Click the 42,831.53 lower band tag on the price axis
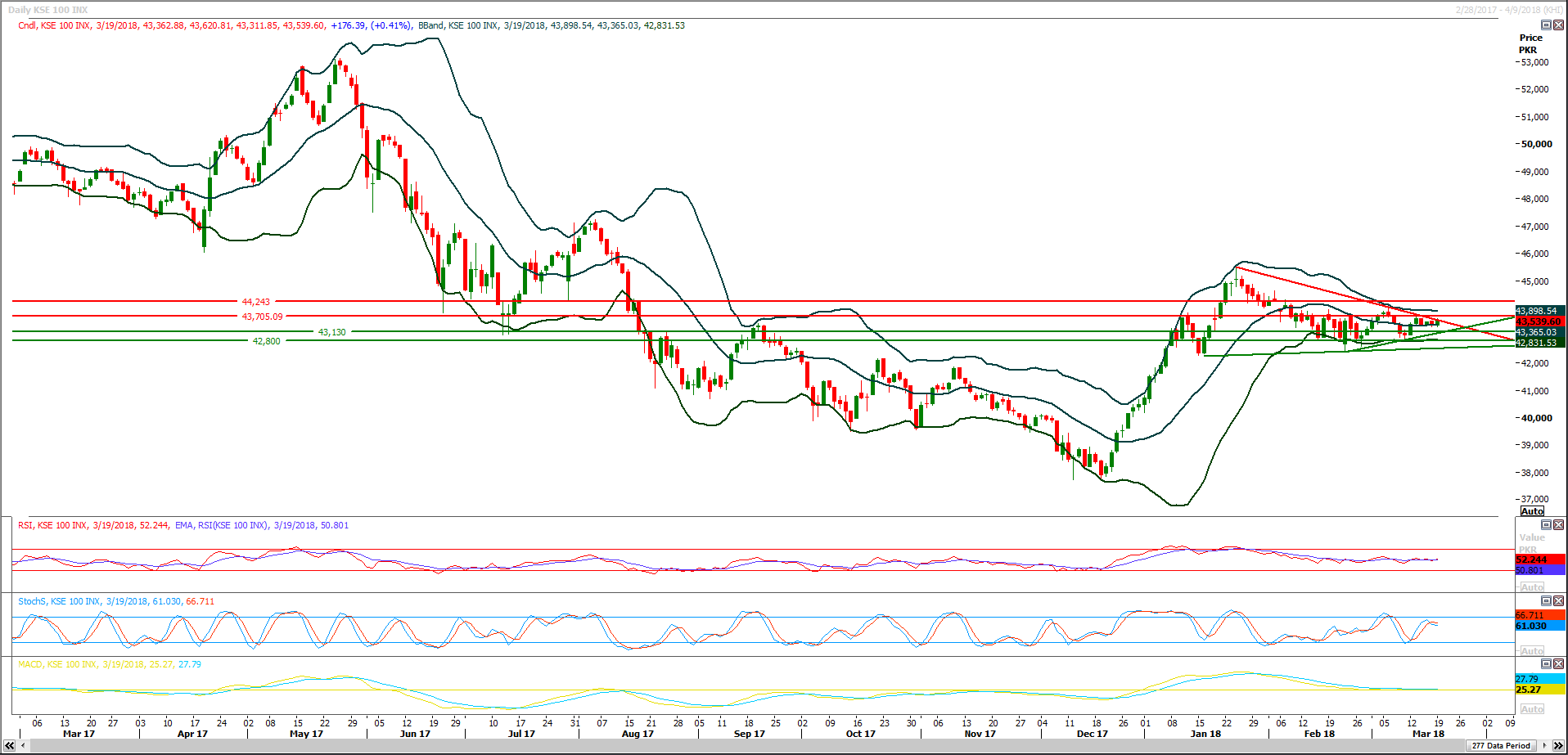 tap(1540, 343)
